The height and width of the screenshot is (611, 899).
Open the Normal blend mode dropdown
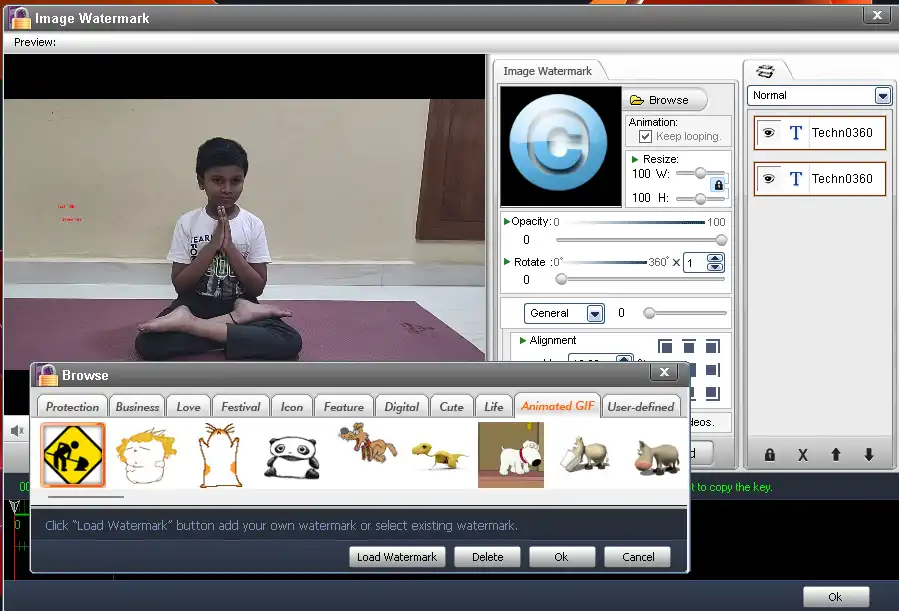point(881,95)
